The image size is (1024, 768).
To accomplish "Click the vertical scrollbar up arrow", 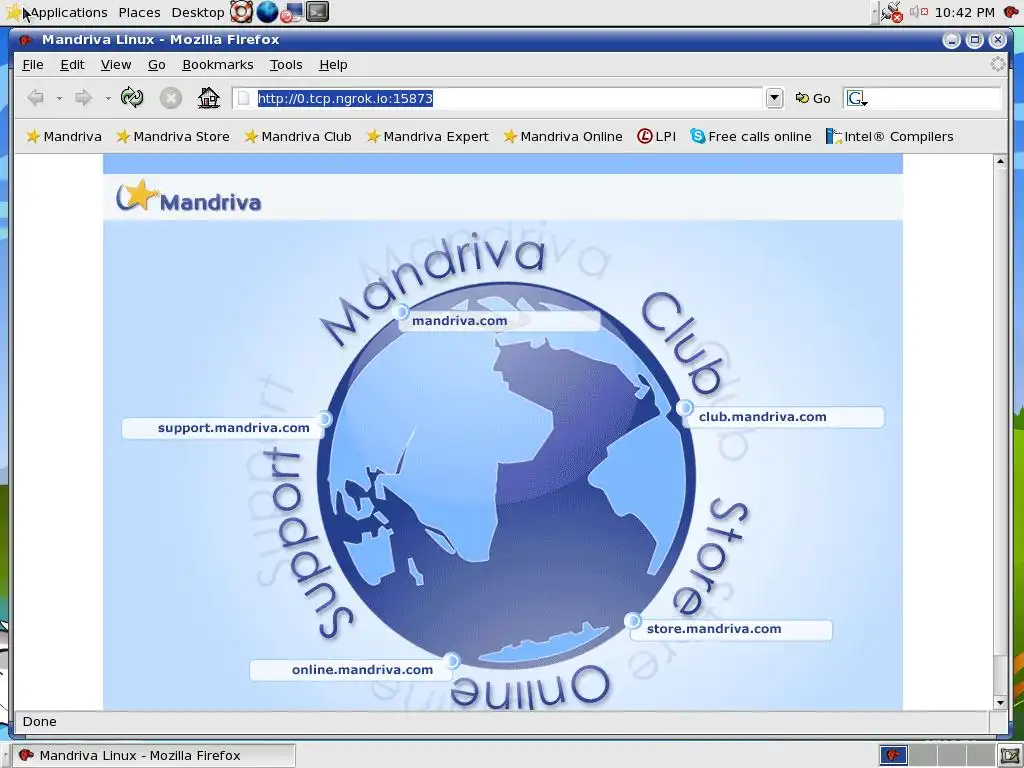I will point(1000,161).
